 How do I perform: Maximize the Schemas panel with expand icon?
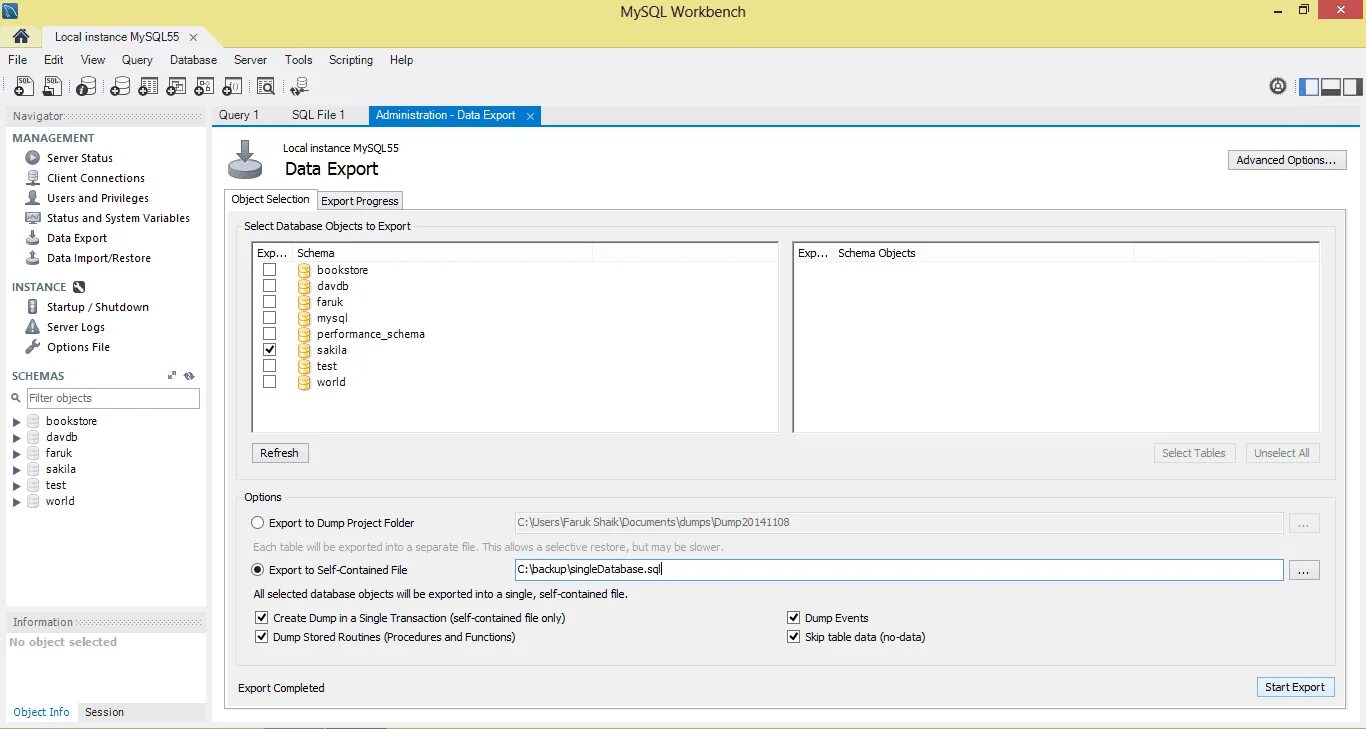pyautogui.click(x=172, y=376)
